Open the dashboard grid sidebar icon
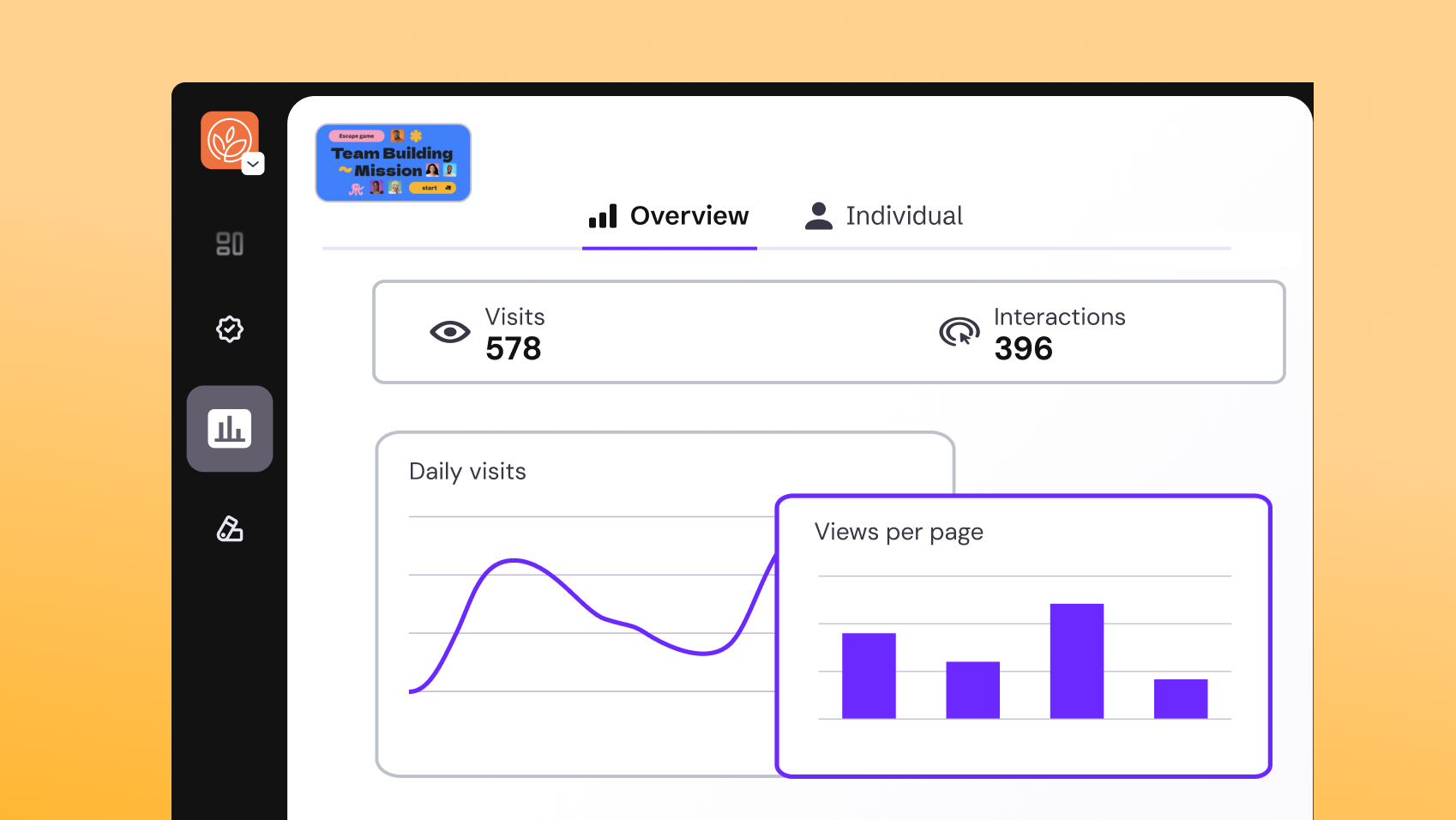 230,244
